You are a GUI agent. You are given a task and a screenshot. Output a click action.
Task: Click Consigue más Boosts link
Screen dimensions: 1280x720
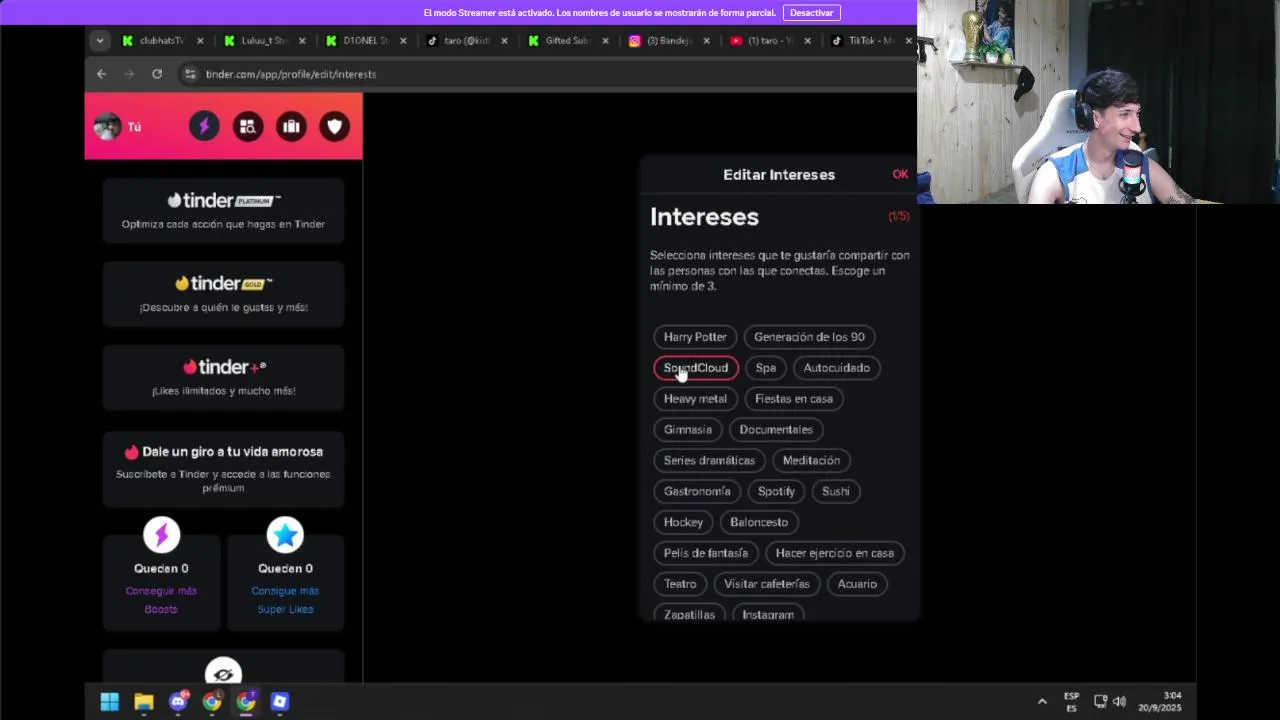(x=161, y=600)
